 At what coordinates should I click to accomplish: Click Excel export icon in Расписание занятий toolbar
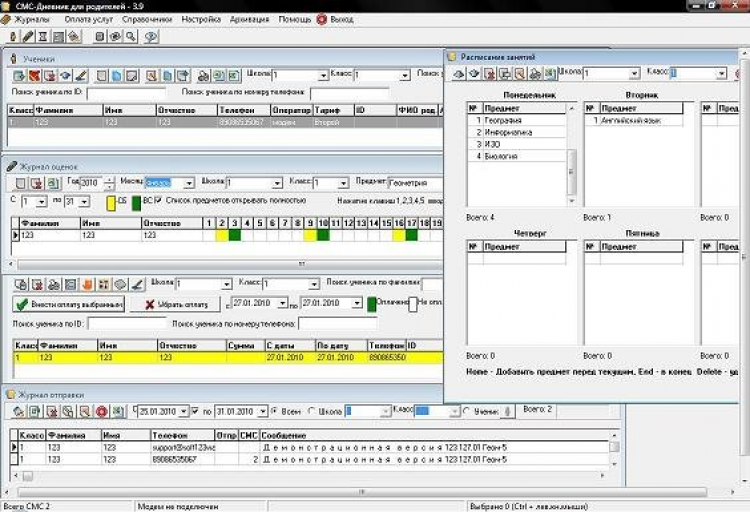tap(551, 74)
